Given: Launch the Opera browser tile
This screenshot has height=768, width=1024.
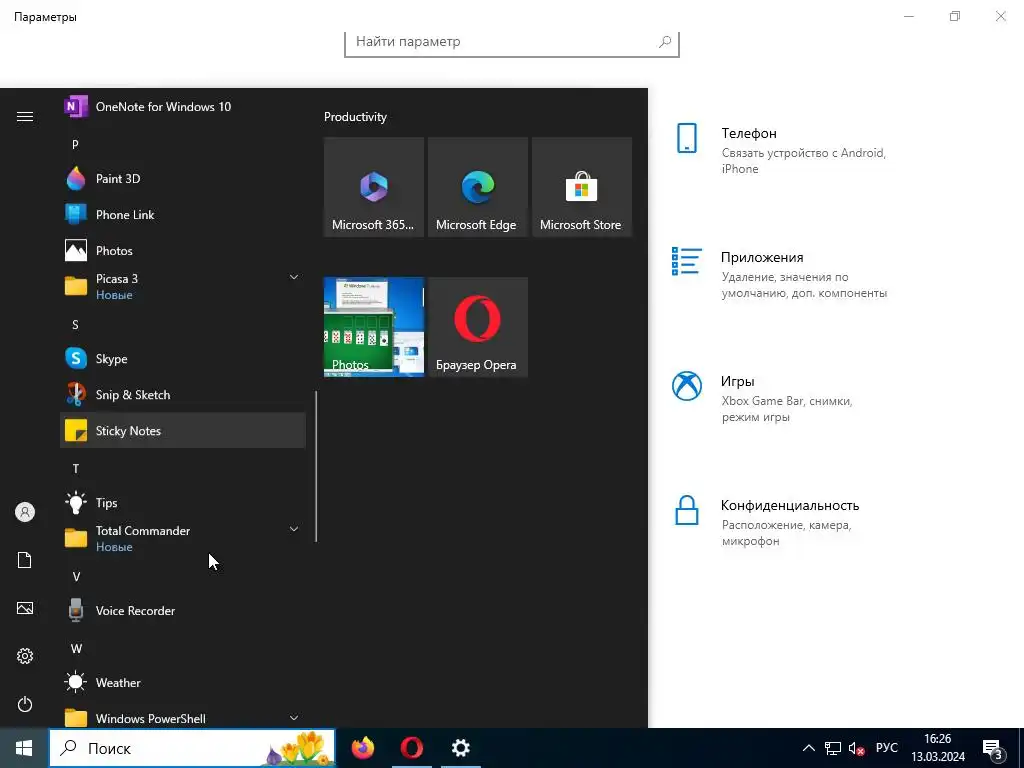Looking at the screenshot, I should [x=477, y=327].
